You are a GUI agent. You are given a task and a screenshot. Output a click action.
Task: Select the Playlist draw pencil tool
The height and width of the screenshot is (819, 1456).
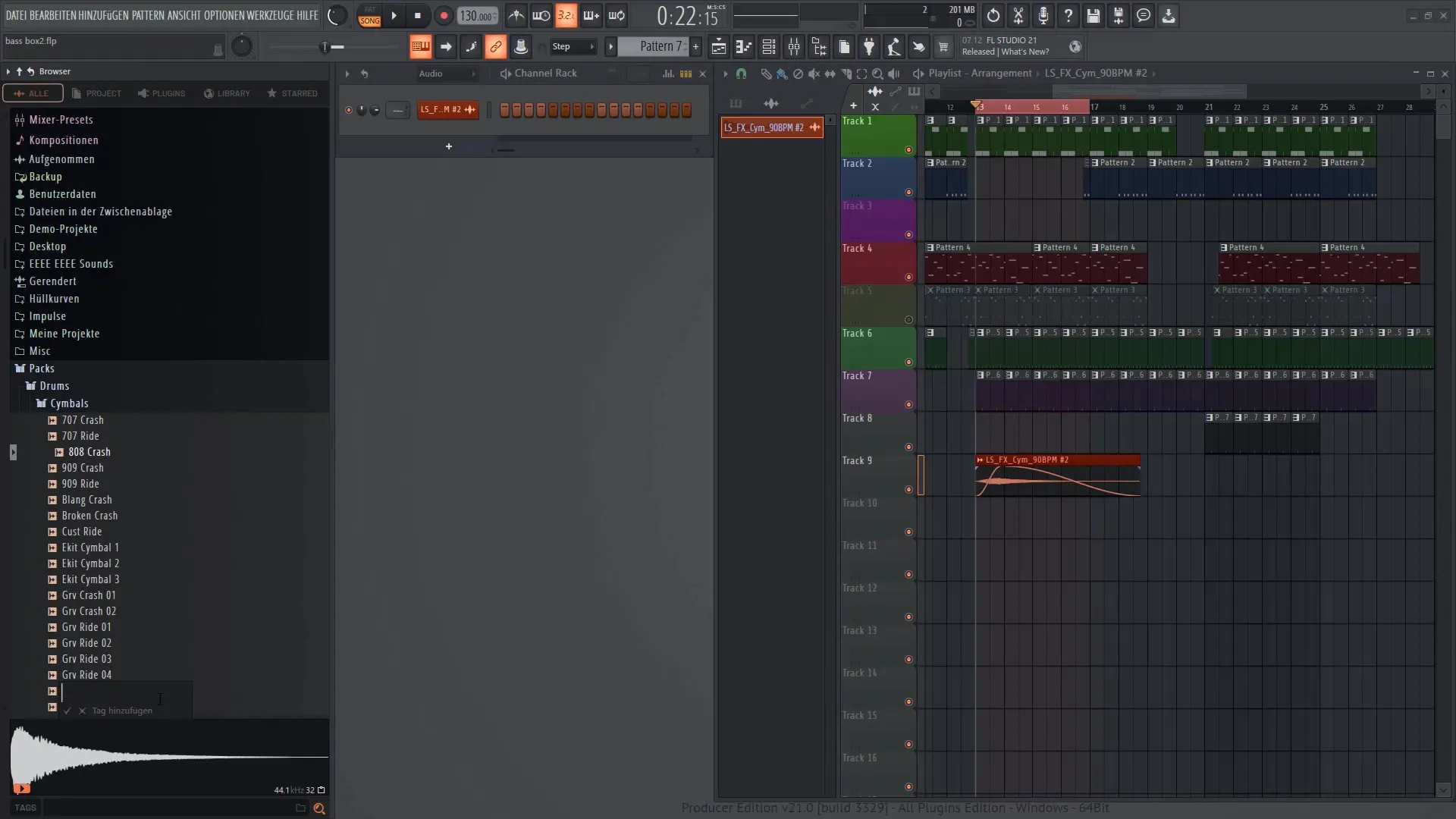(x=766, y=74)
